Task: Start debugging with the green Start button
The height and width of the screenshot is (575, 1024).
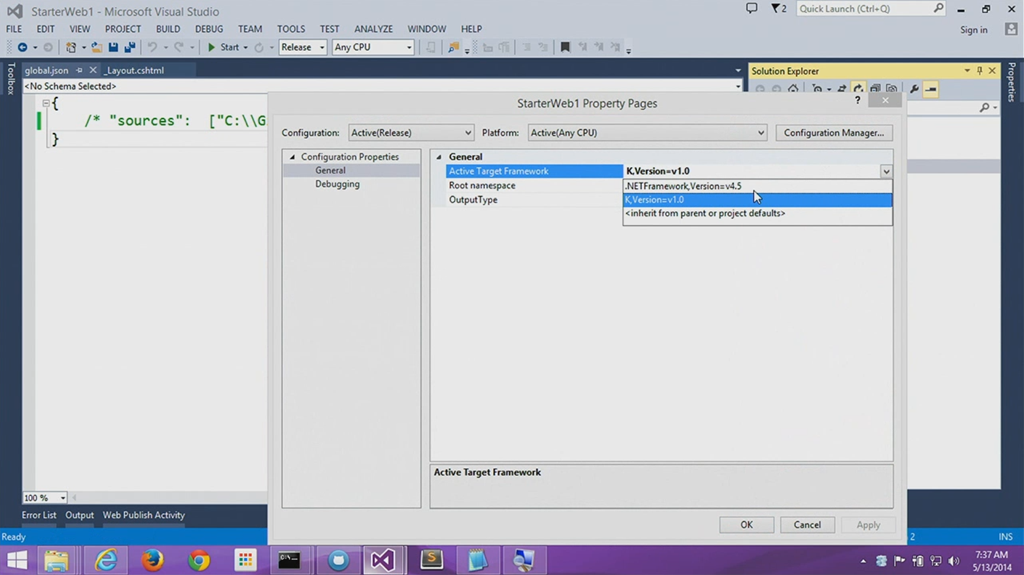Action: tap(223, 47)
